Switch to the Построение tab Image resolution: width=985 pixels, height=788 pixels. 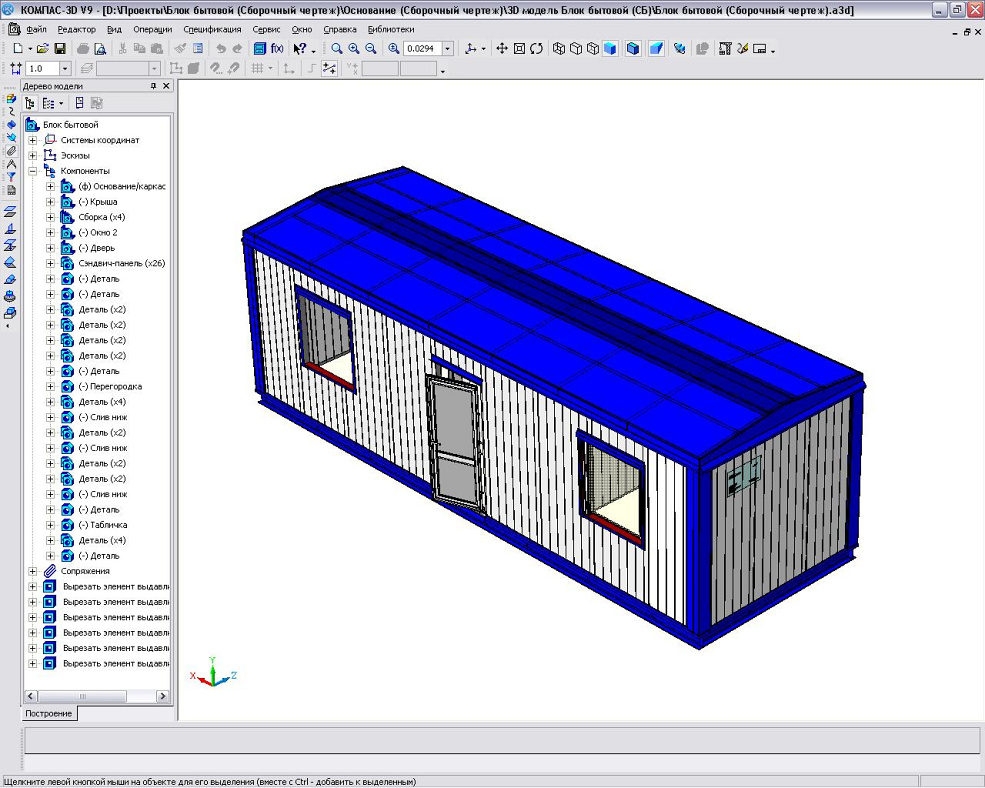(x=49, y=713)
